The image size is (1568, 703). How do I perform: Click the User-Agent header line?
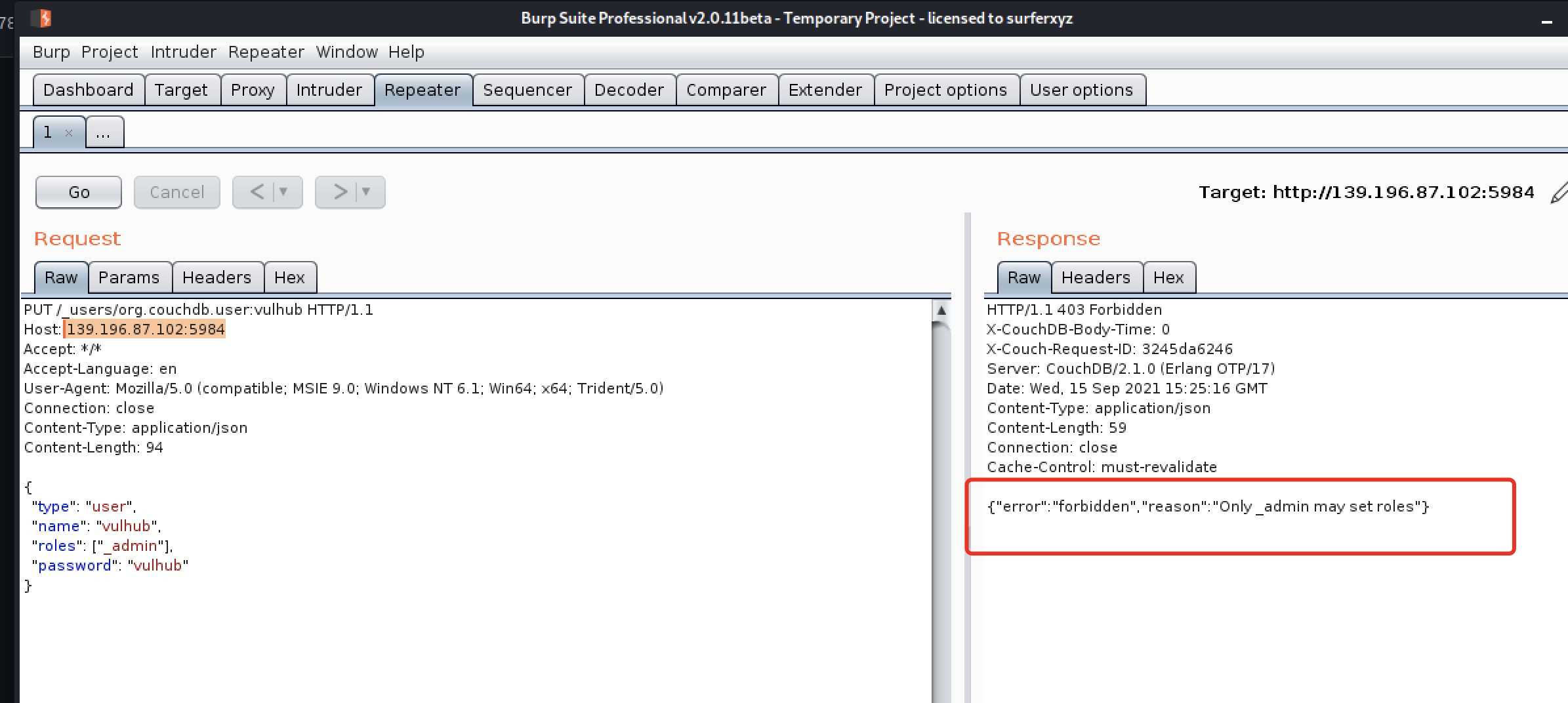click(x=344, y=388)
